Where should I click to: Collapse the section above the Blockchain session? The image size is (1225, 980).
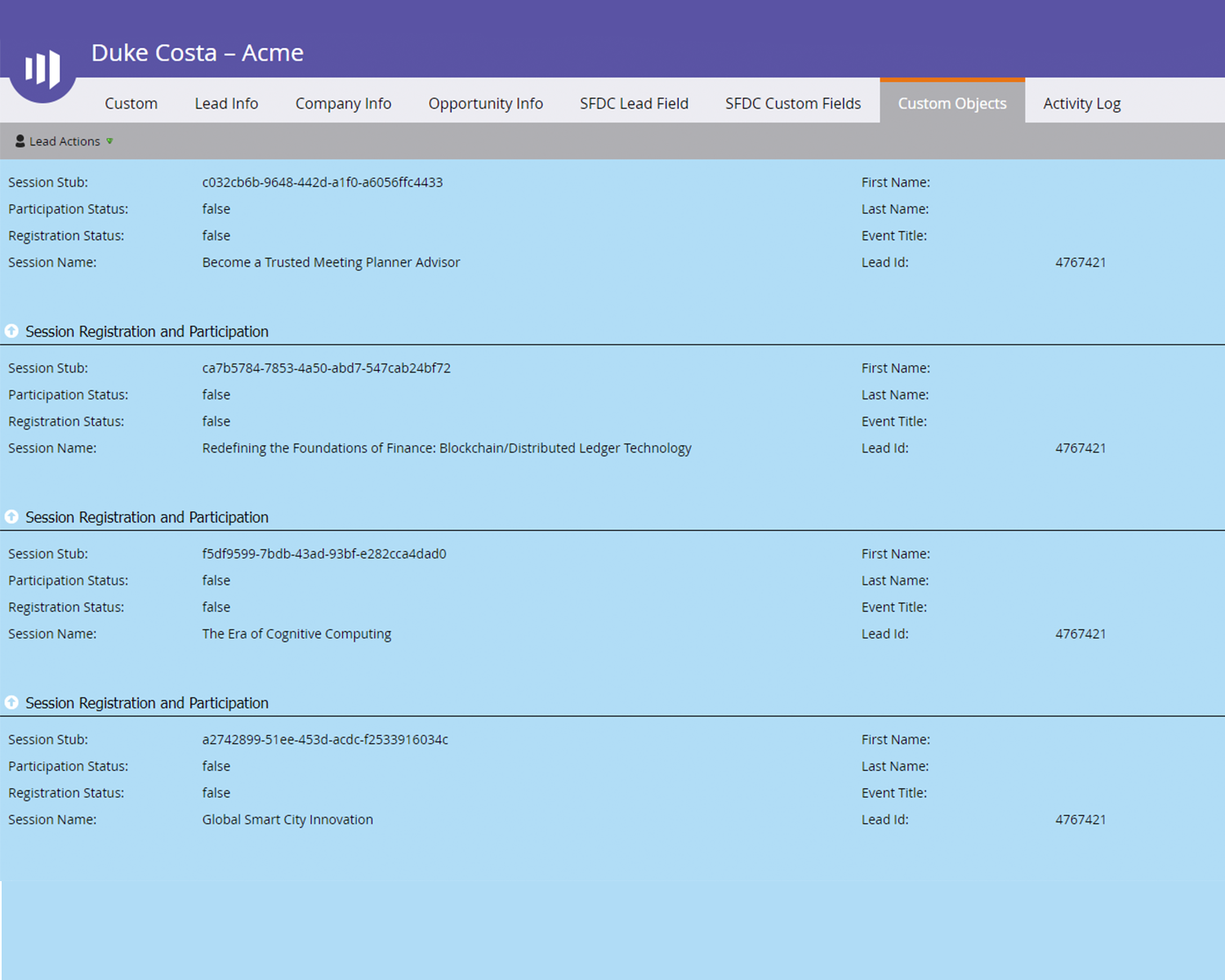click(x=11, y=332)
